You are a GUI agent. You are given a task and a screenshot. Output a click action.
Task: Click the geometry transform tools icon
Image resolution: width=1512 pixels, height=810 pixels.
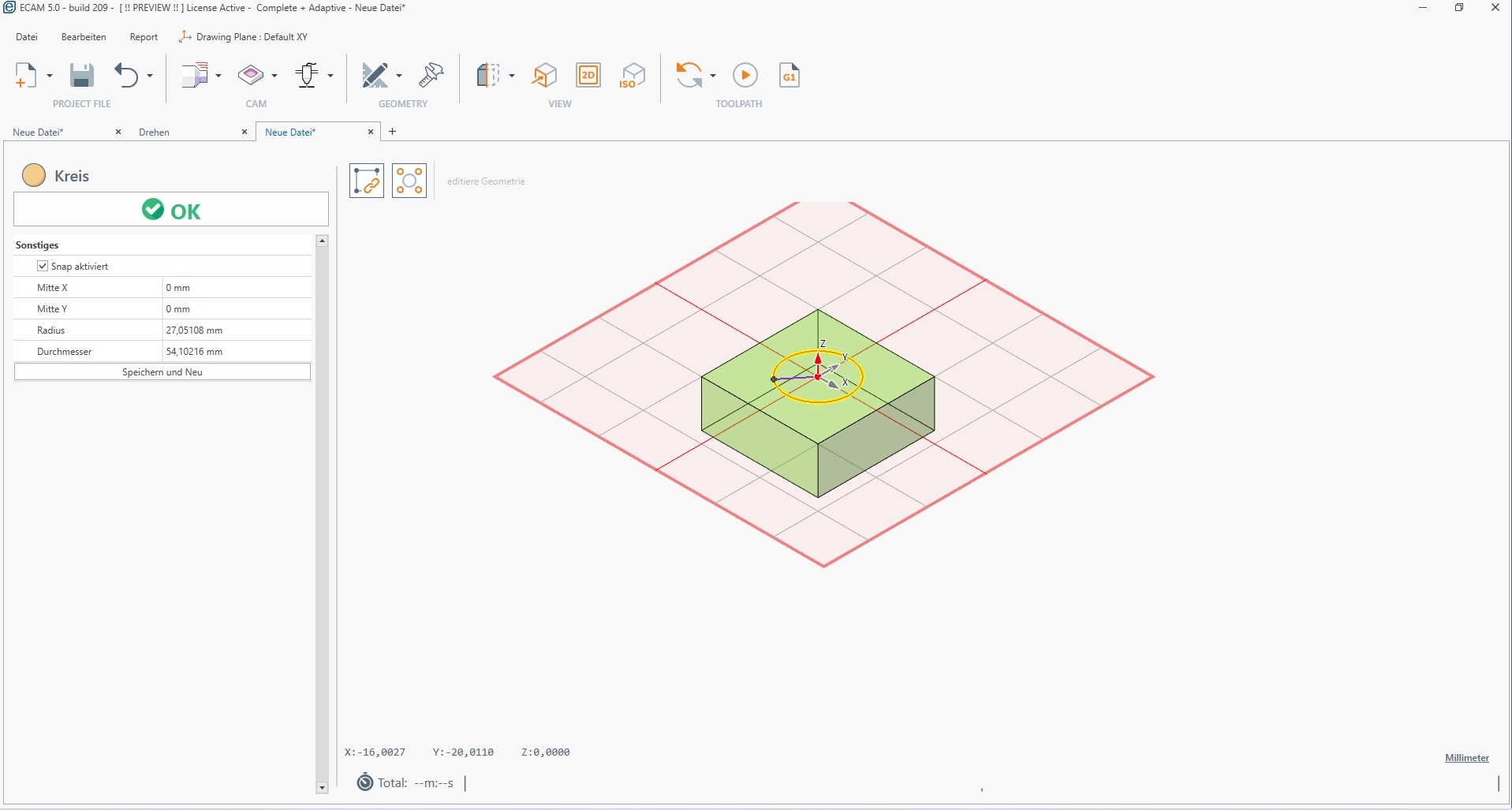click(x=431, y=76)
